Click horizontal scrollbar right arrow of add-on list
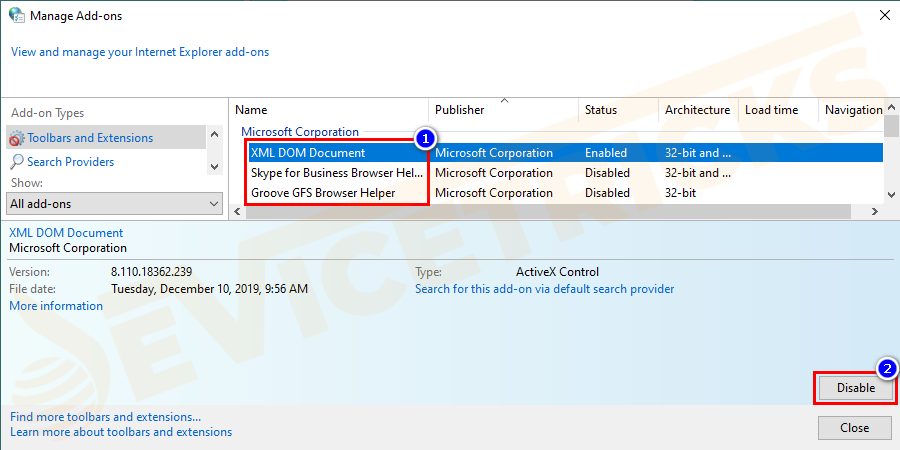900x450 pixels. pyautogui.click(x=875, y=212)
